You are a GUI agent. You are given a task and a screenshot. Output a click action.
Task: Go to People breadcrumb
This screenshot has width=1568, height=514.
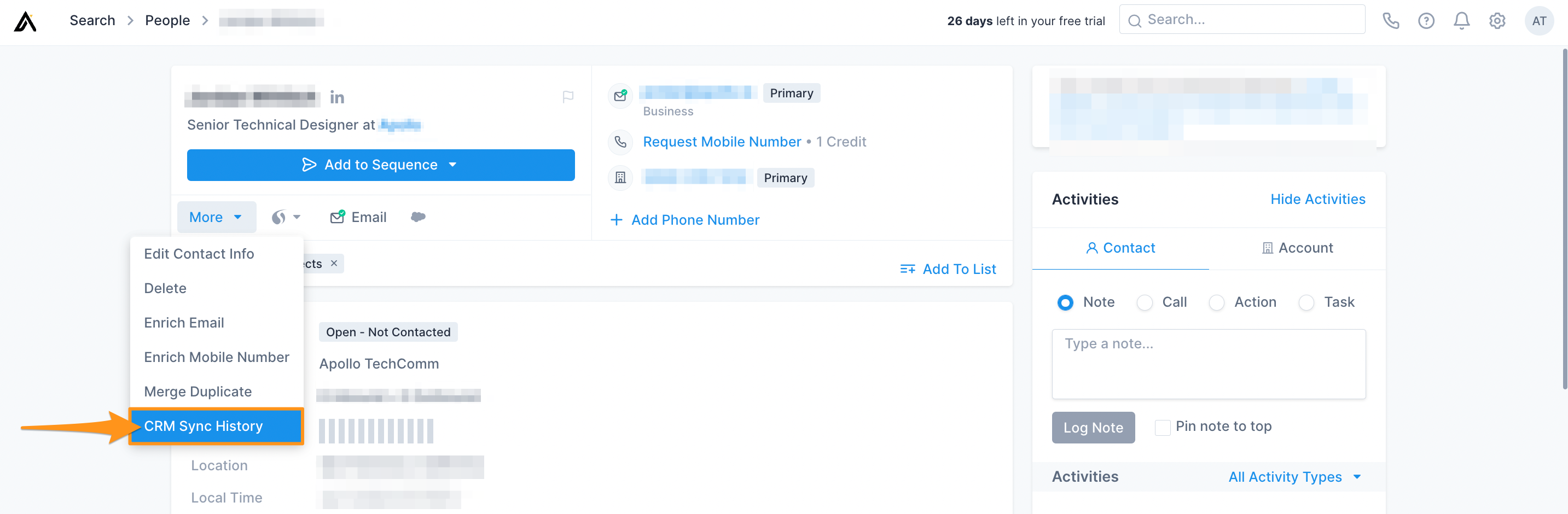[167, 21]
